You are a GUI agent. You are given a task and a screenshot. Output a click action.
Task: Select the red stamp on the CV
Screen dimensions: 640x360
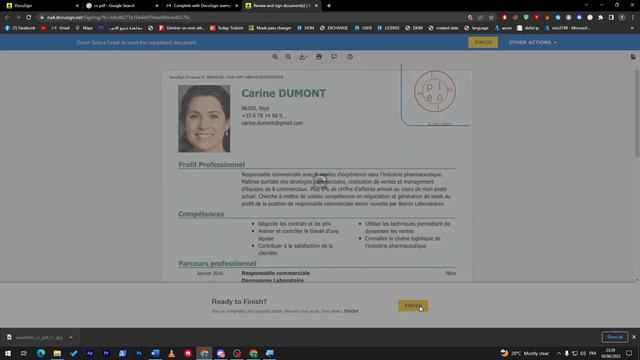[435, 91]
